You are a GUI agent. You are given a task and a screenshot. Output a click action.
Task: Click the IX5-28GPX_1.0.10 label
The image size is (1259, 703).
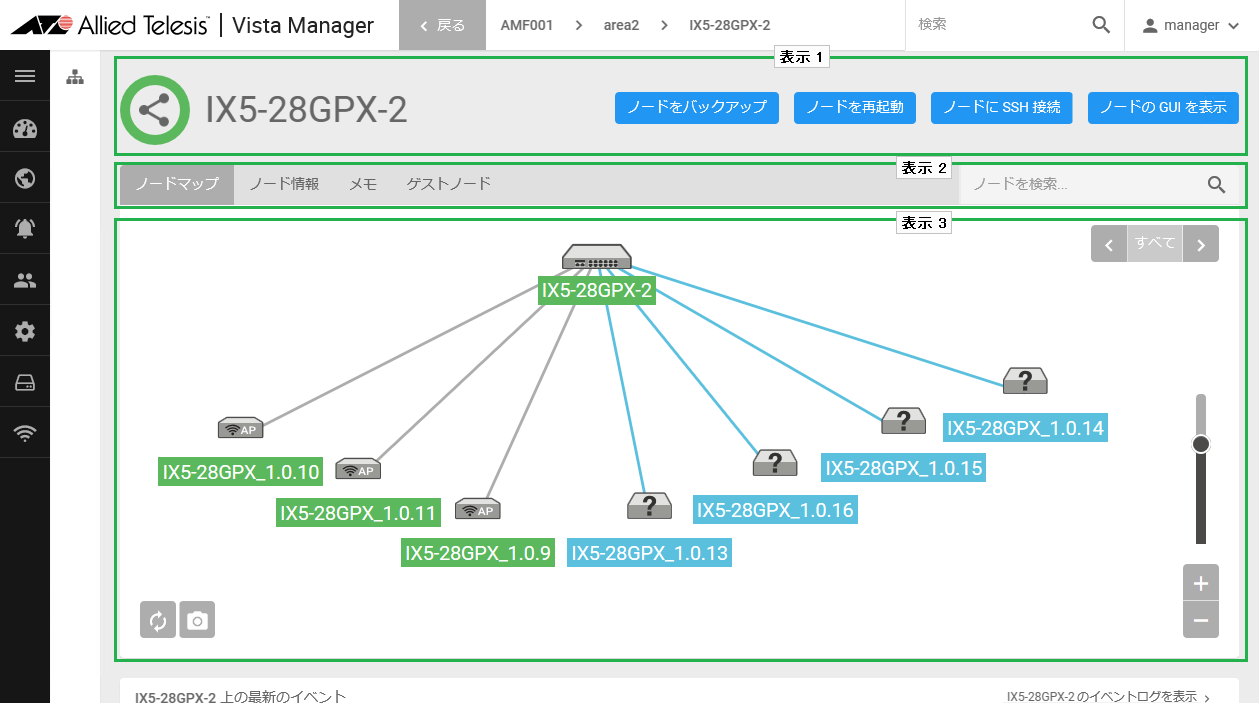coord(241,472)
